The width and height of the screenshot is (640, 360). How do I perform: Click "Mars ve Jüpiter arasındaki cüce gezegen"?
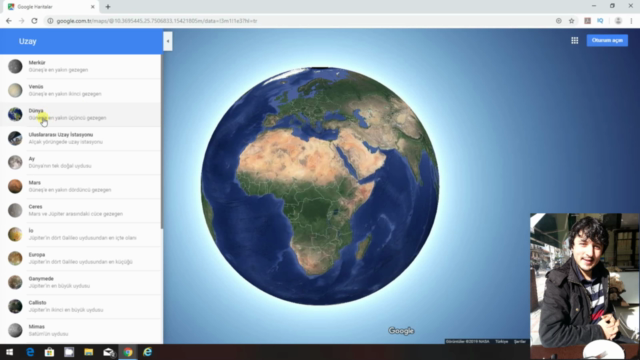tap(76, 214)
